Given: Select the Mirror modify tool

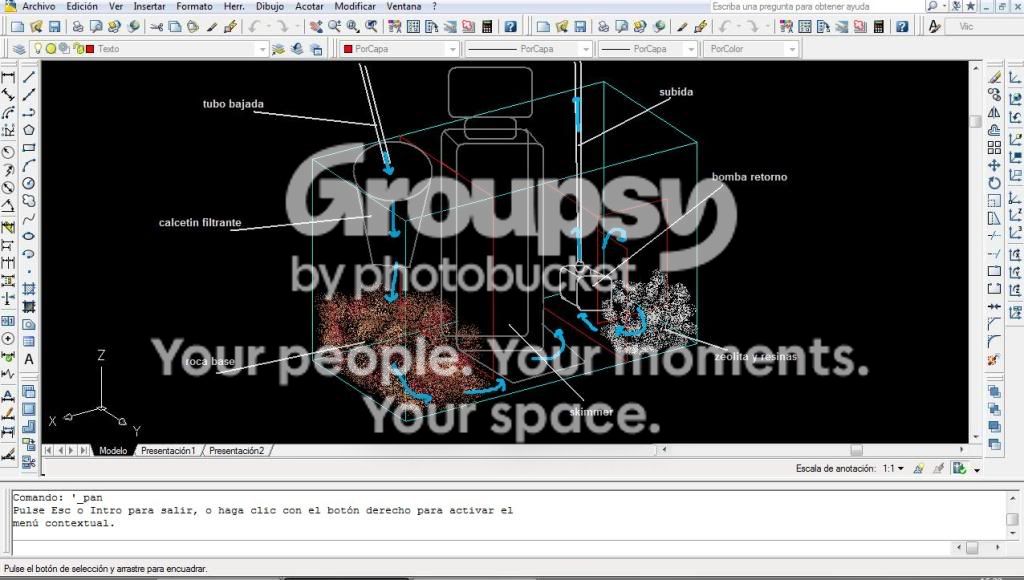Looking at the screenshot, I should tap(994, 112).
